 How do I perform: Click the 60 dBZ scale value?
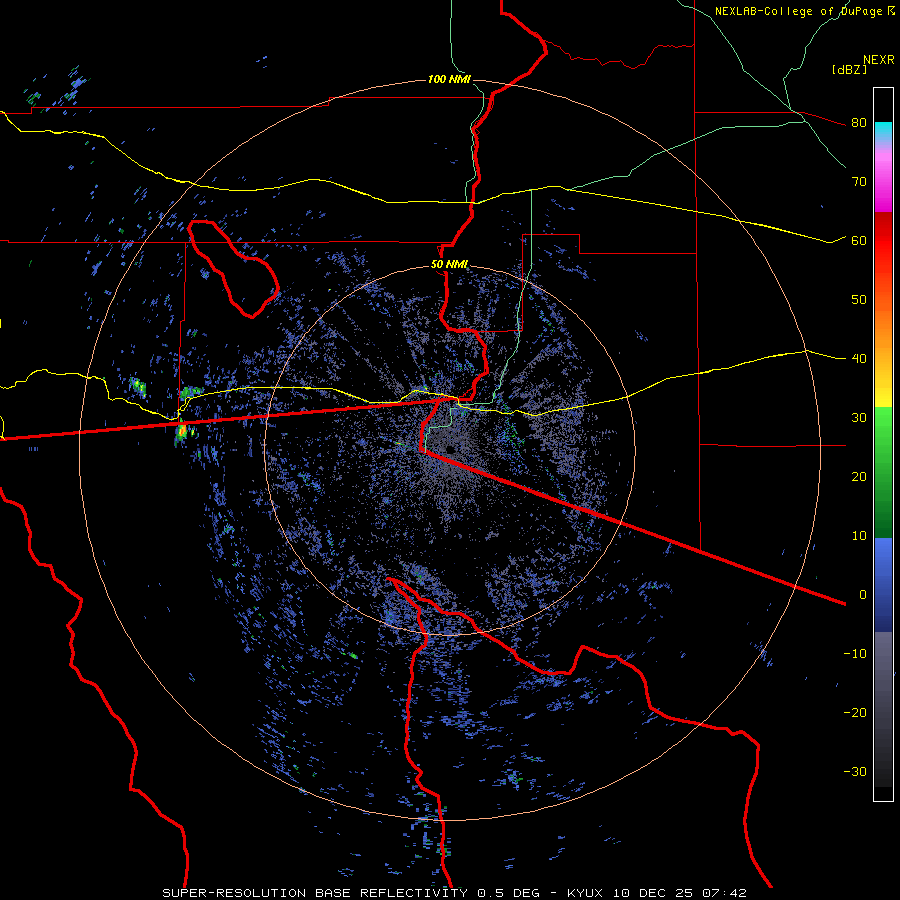[x=859, y=241]
